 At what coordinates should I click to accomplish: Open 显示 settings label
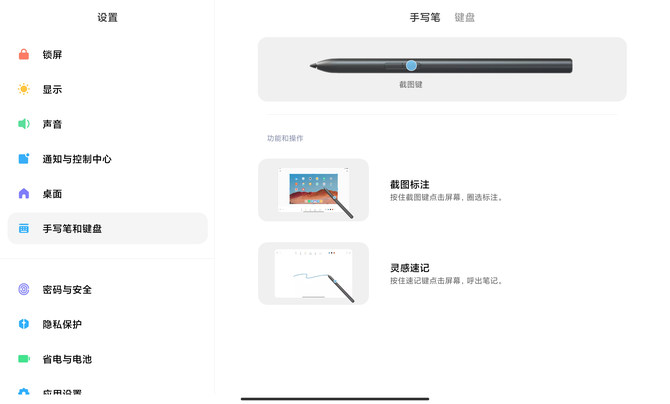pyautogui.click(x=52, y=89)
